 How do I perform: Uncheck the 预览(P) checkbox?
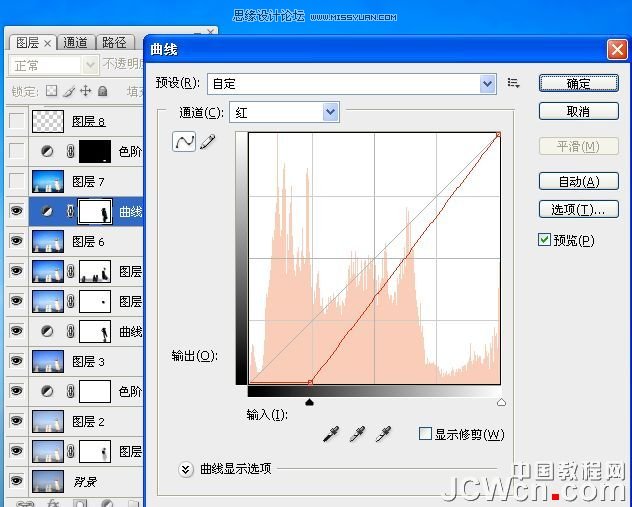pos(544,240)
